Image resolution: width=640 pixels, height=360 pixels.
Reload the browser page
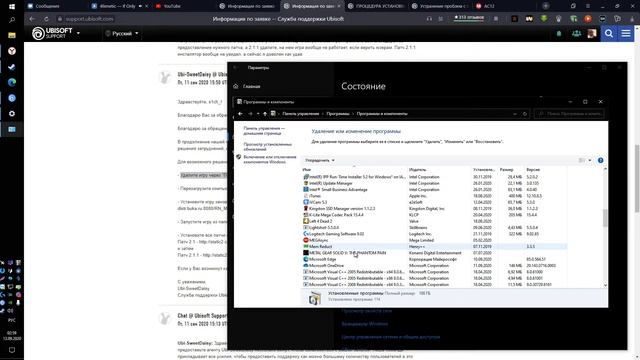click(46, 19)
